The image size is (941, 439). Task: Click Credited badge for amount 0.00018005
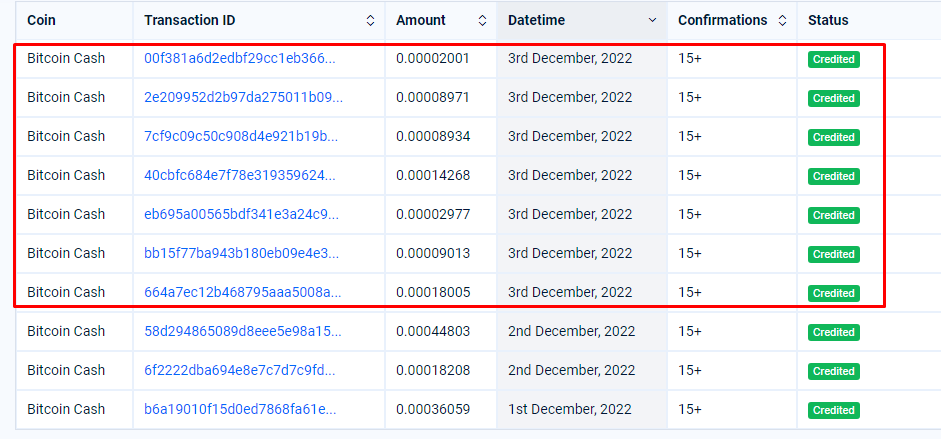coord(834,293)
